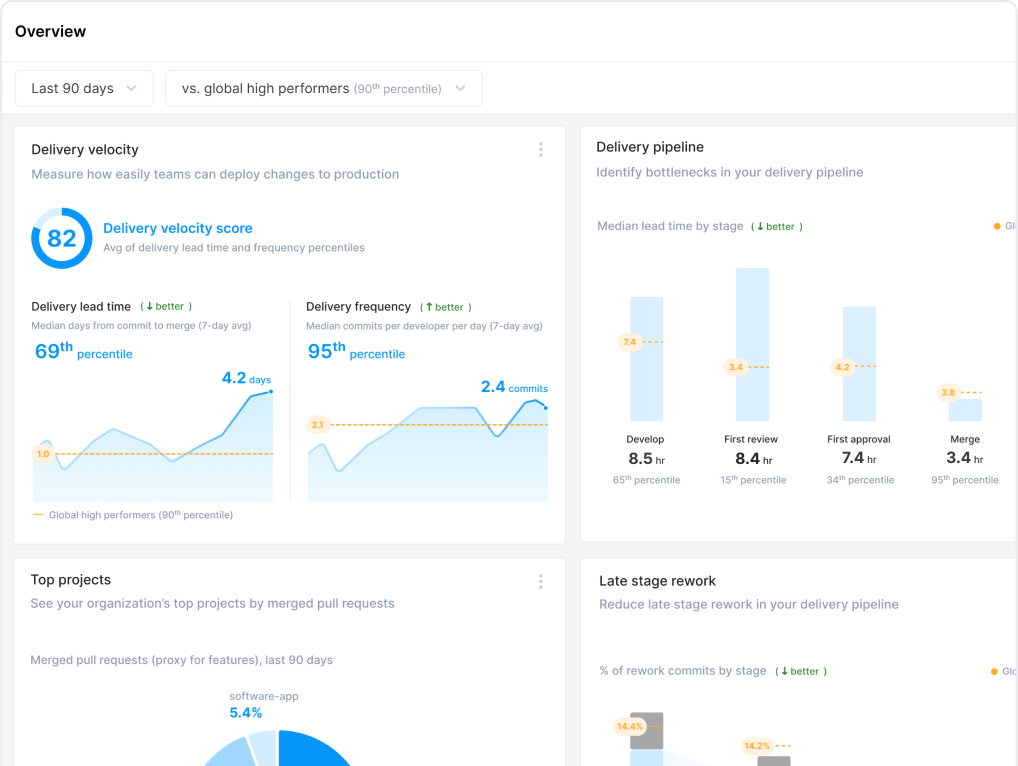Click the "↓ better" badge beside Median lead time by stage
1018x766 pixels.
click(776, 226)
